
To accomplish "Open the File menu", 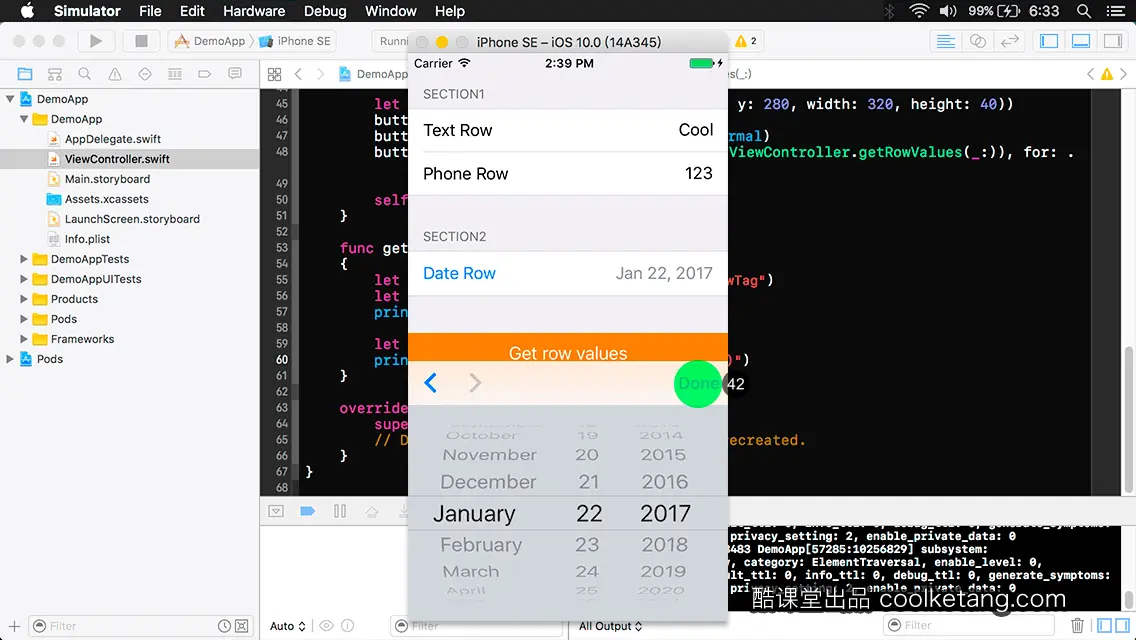I will [150, 11].
